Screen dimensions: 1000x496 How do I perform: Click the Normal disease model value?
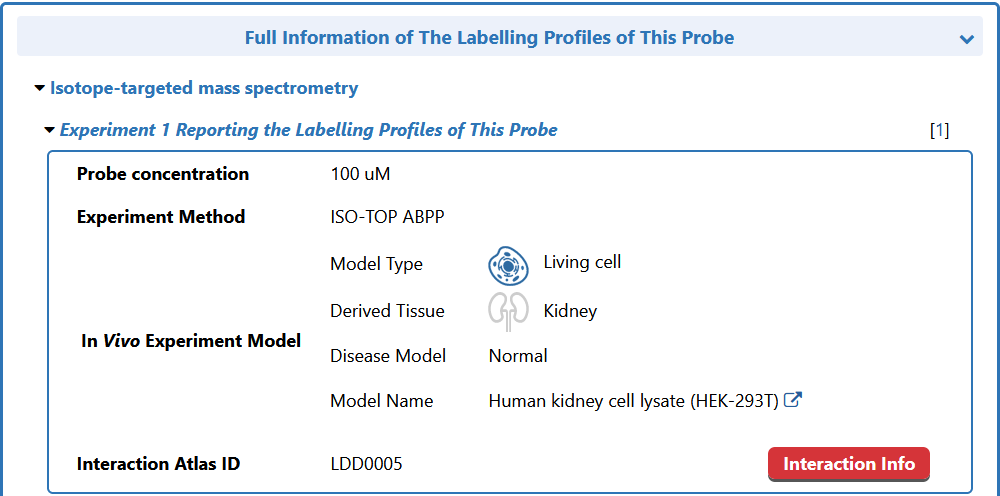pos(518,356)
